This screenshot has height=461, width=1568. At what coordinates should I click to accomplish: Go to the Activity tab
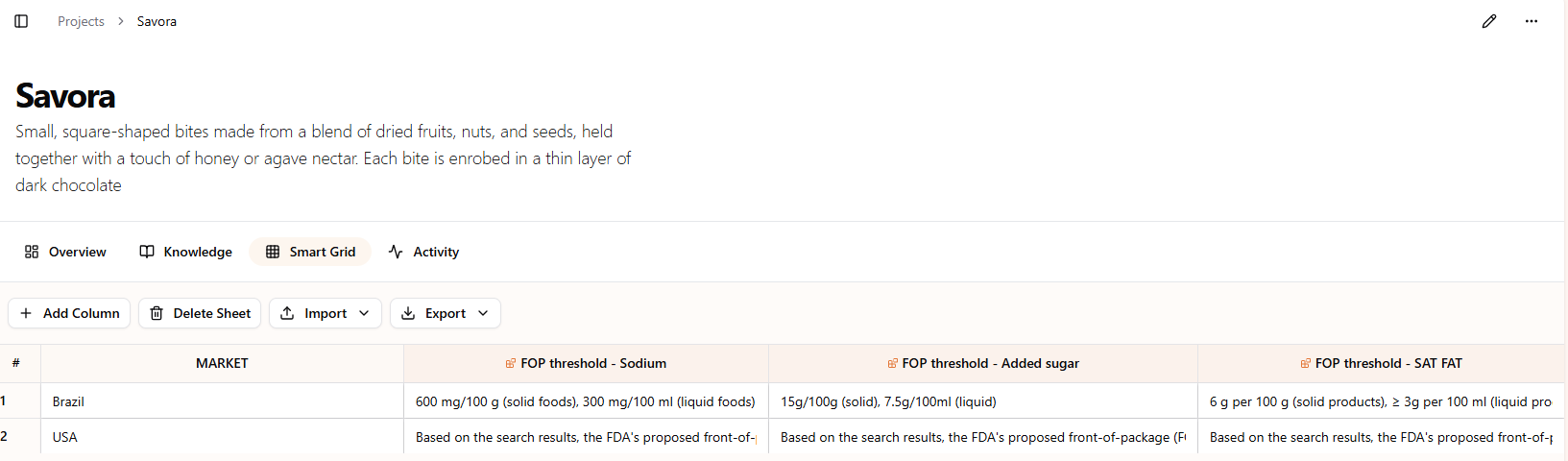[423, 252]
